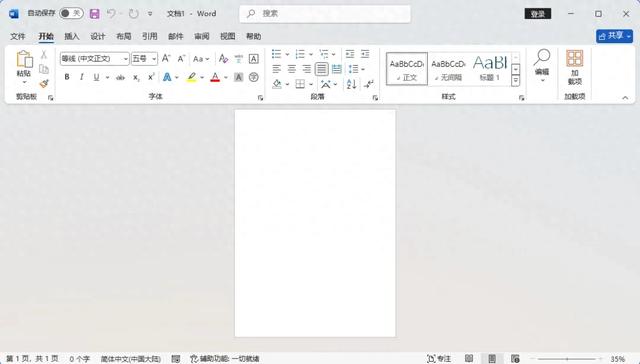640x364 pixels.
Task: Apply yellow text highlight color
Action: tap(191, 77)
